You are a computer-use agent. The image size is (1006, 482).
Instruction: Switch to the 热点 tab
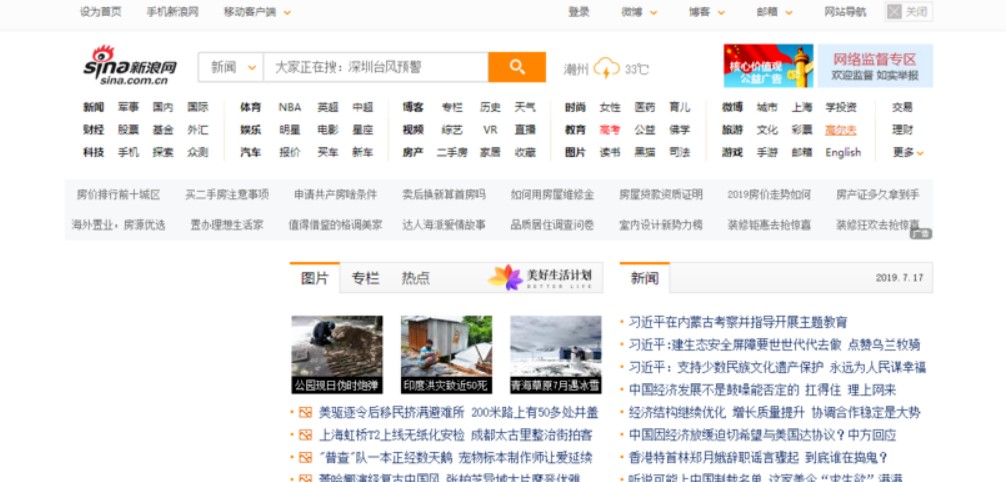pyautogui.click(x=415, y=278)
